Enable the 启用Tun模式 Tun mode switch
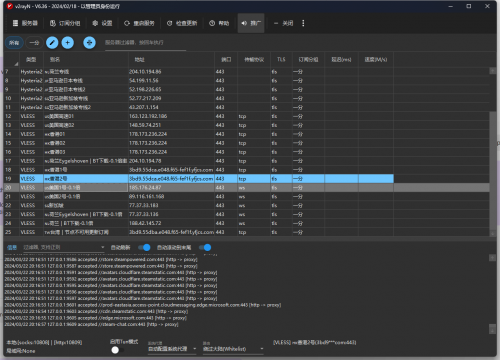Image resolution: width=500 pixels, height=360 pixels. click(x=117, y=350)
